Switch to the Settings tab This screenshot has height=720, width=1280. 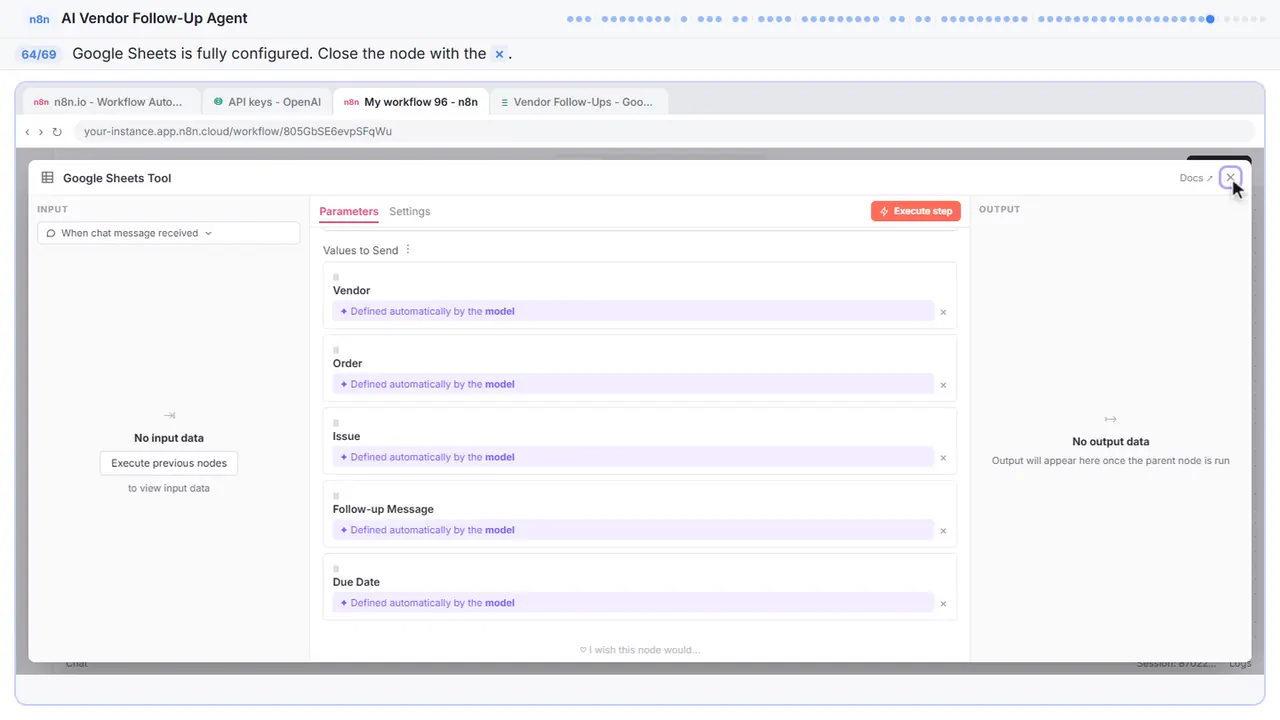point(409,211)
